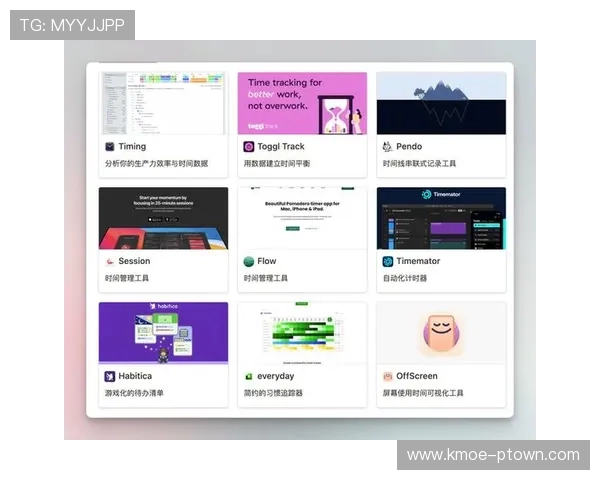
Task: Click the Timing app icon
Action: click(x=110, y=147)
